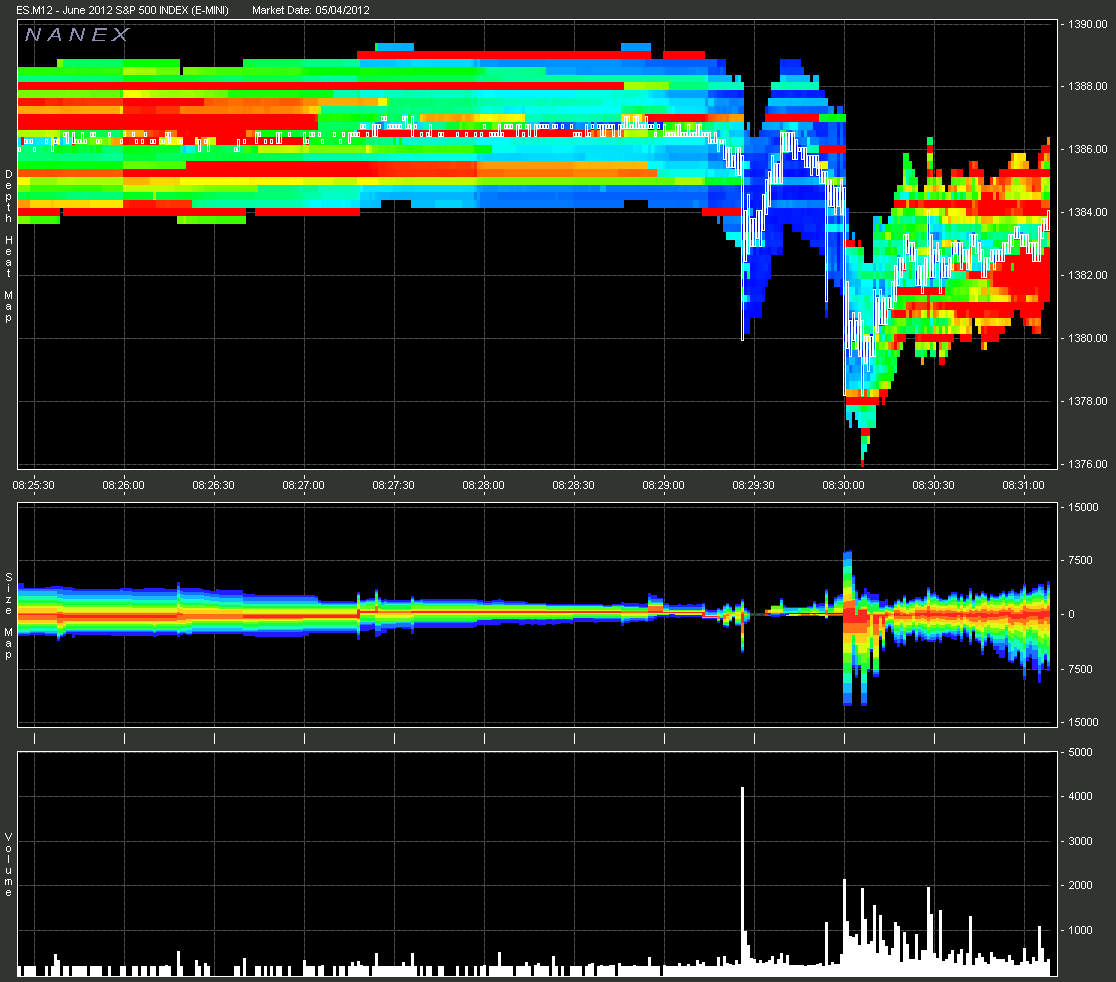The image size is (1116, 982).
Task: Select the 08:26:00 time axis label
Action: pos(123,485)
